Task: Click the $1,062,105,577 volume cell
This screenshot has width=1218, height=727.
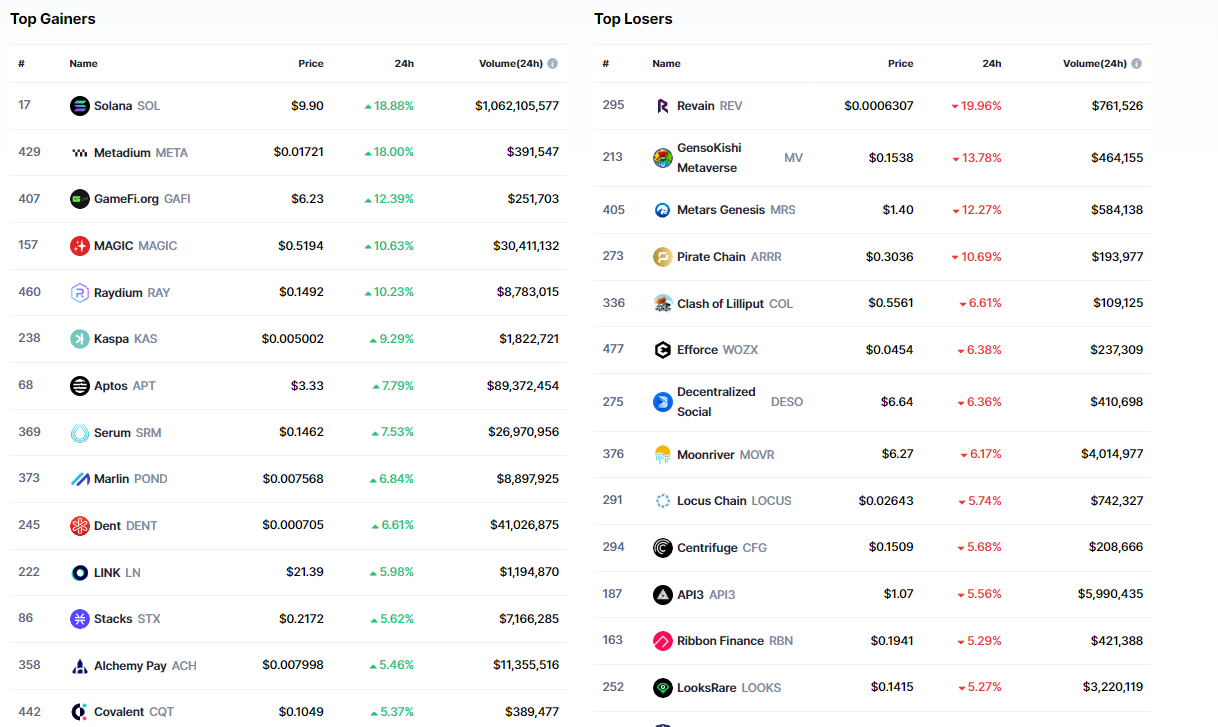Action: click(x=517, y=106)
